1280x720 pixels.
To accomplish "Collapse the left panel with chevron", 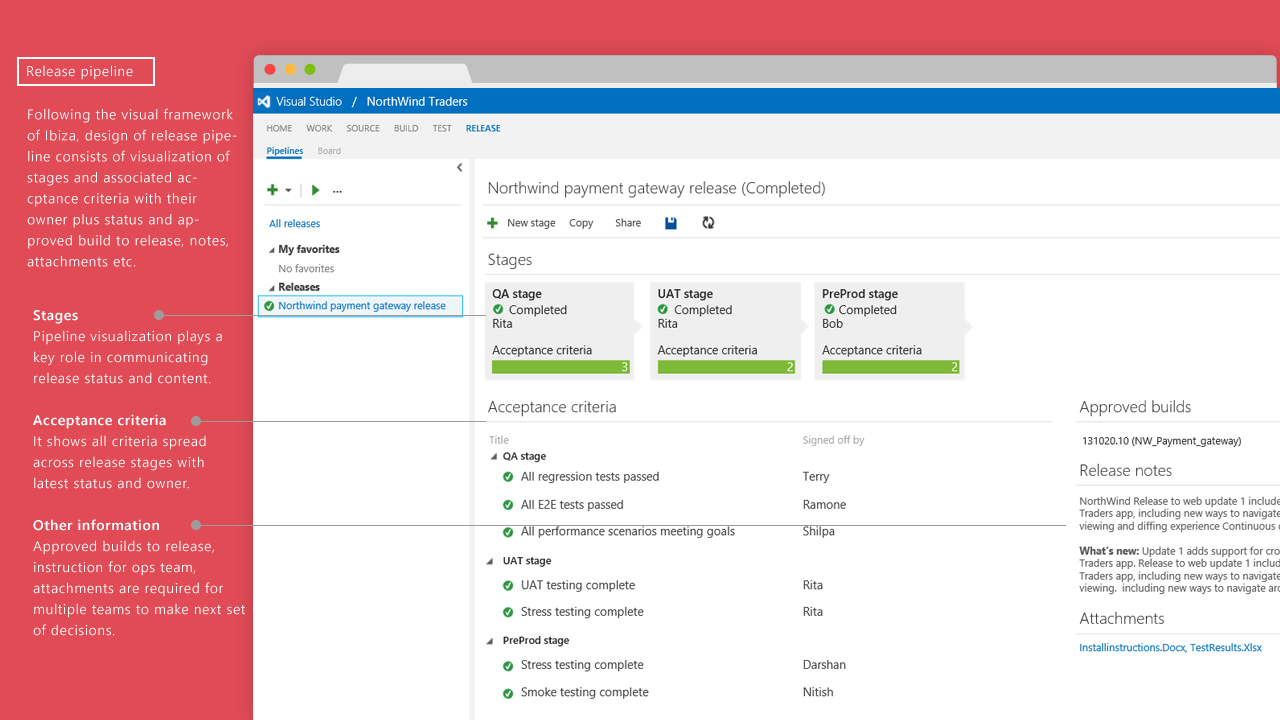I will click(x=459, y=168).
